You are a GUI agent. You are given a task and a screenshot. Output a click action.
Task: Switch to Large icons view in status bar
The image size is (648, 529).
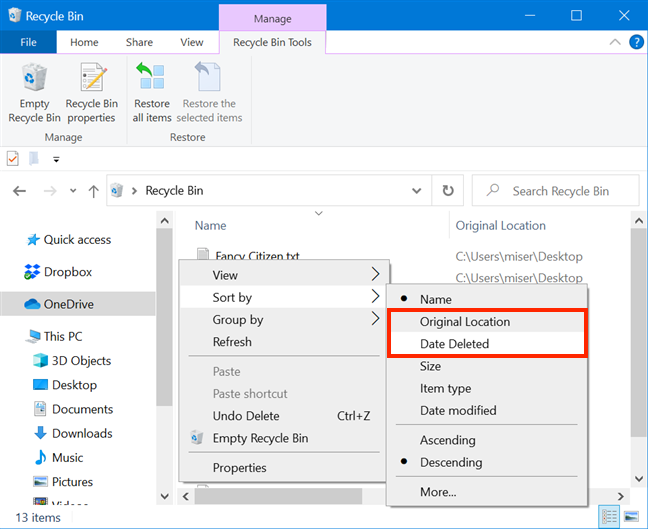(631, 517)
